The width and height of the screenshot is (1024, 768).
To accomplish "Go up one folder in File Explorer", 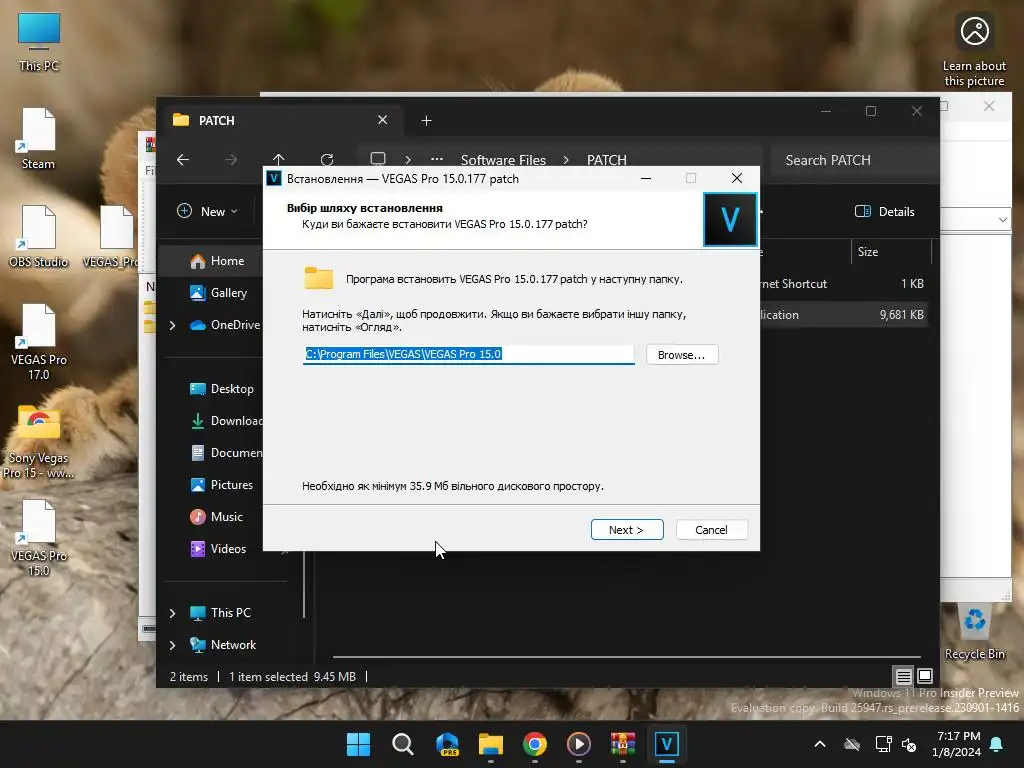I will [x=278, y=159].
